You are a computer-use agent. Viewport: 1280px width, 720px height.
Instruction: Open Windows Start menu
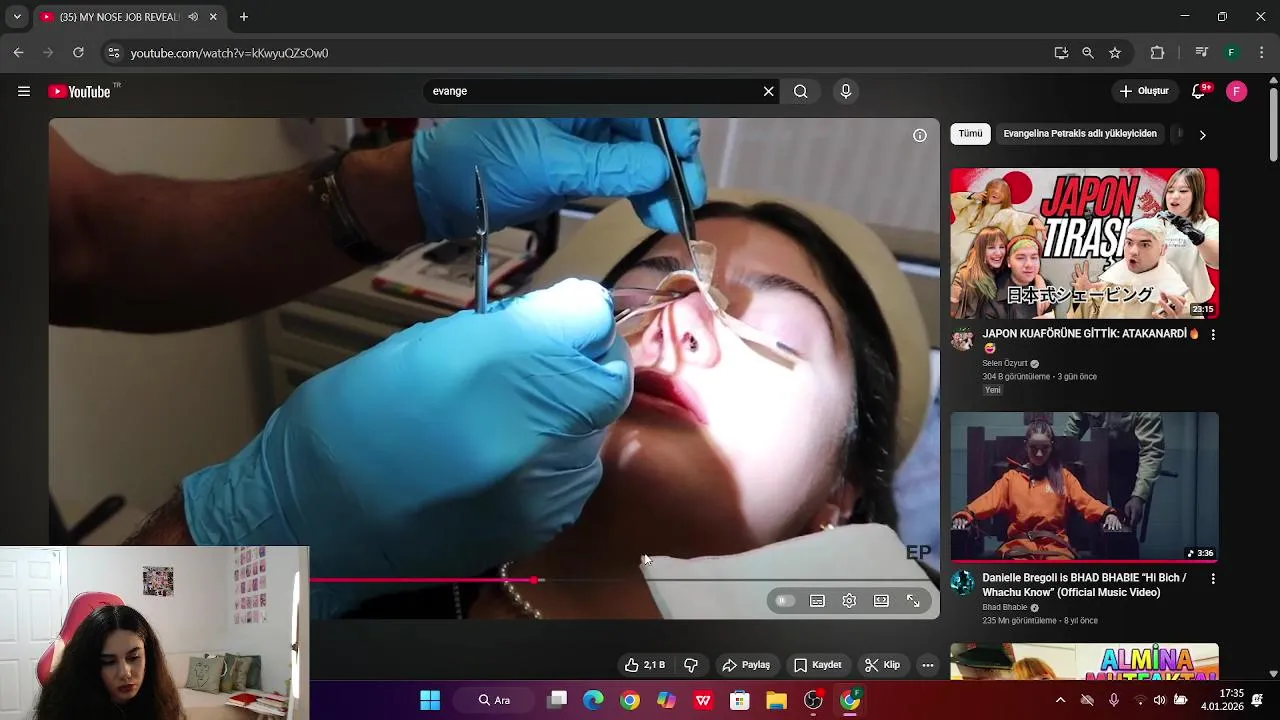coord(430,700)
